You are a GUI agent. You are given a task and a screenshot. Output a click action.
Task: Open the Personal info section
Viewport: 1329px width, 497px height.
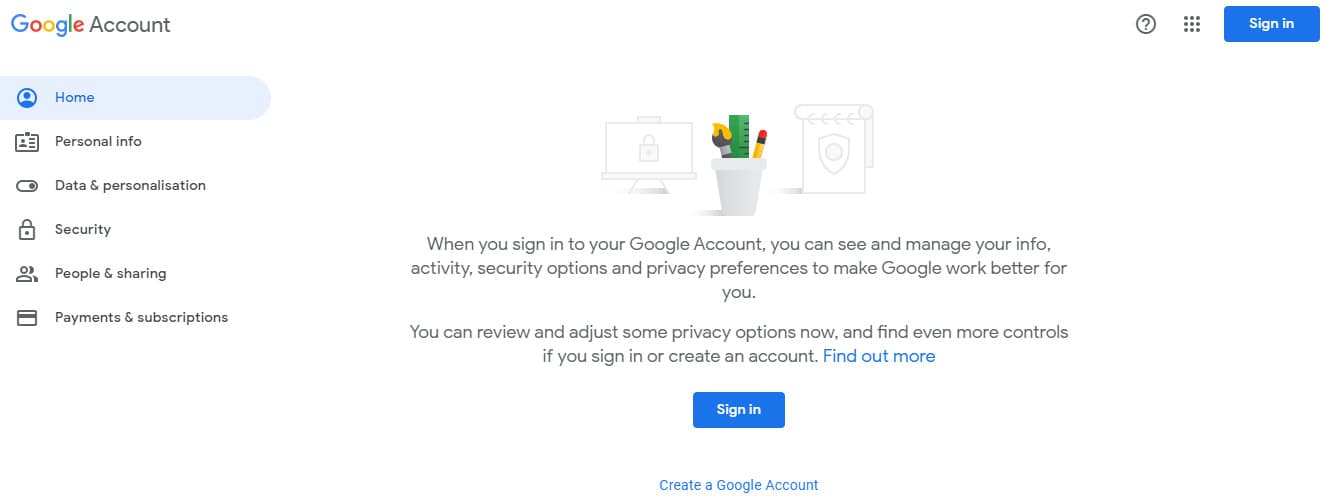tap(98, 142)
